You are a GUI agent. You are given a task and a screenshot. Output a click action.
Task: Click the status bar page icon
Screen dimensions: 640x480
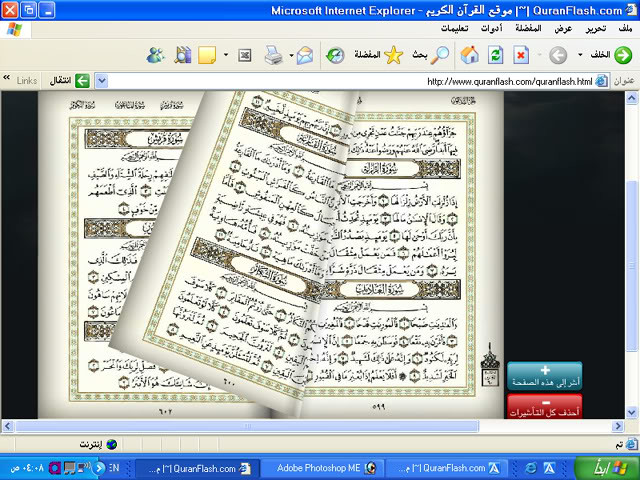click(x=631, y=444)
